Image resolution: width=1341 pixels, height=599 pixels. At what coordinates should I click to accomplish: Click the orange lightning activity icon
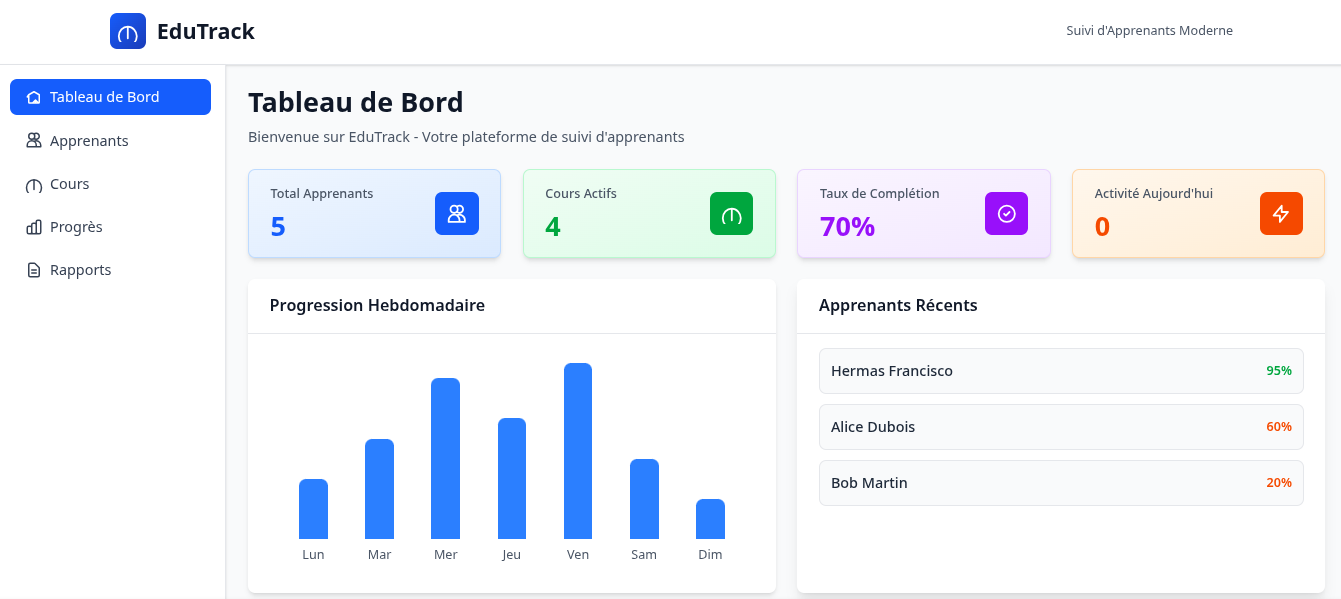pos(1281,213)
